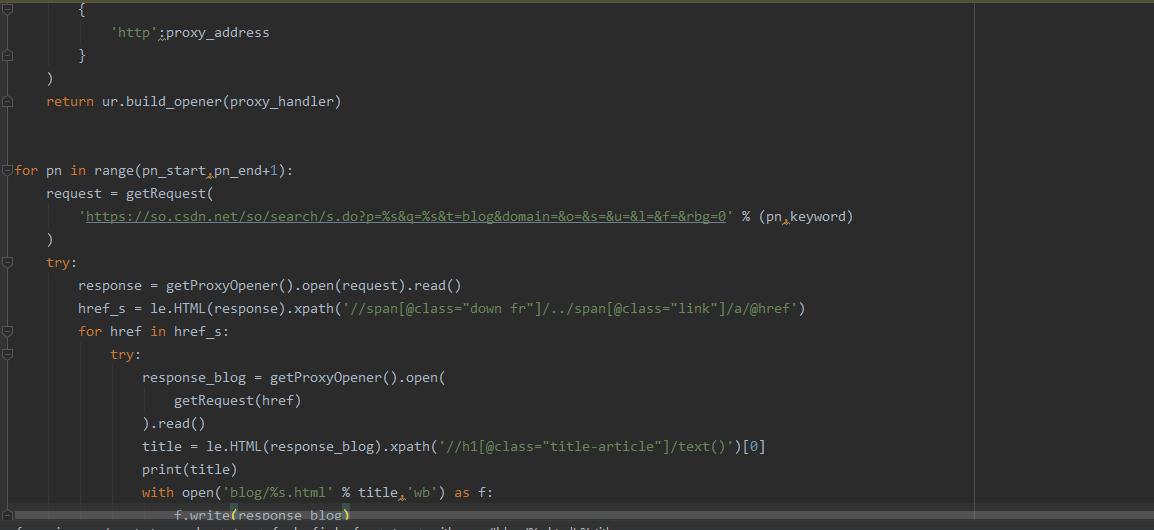Click 'pn_end+1' in the for loop
This screenshot has width=1154, height=530.
tap(246, 171)
